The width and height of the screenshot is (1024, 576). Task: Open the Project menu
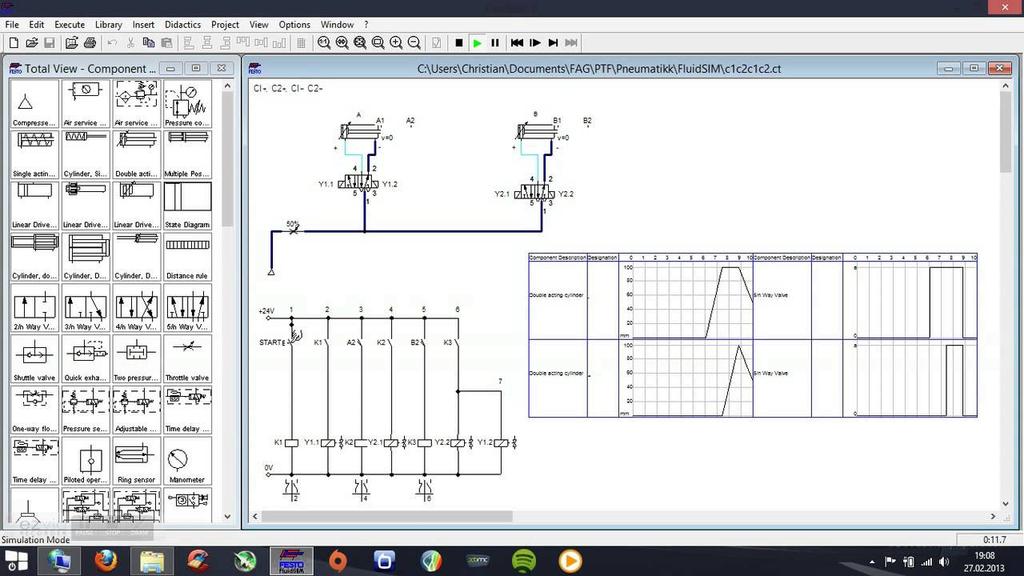tap(225, 24)
